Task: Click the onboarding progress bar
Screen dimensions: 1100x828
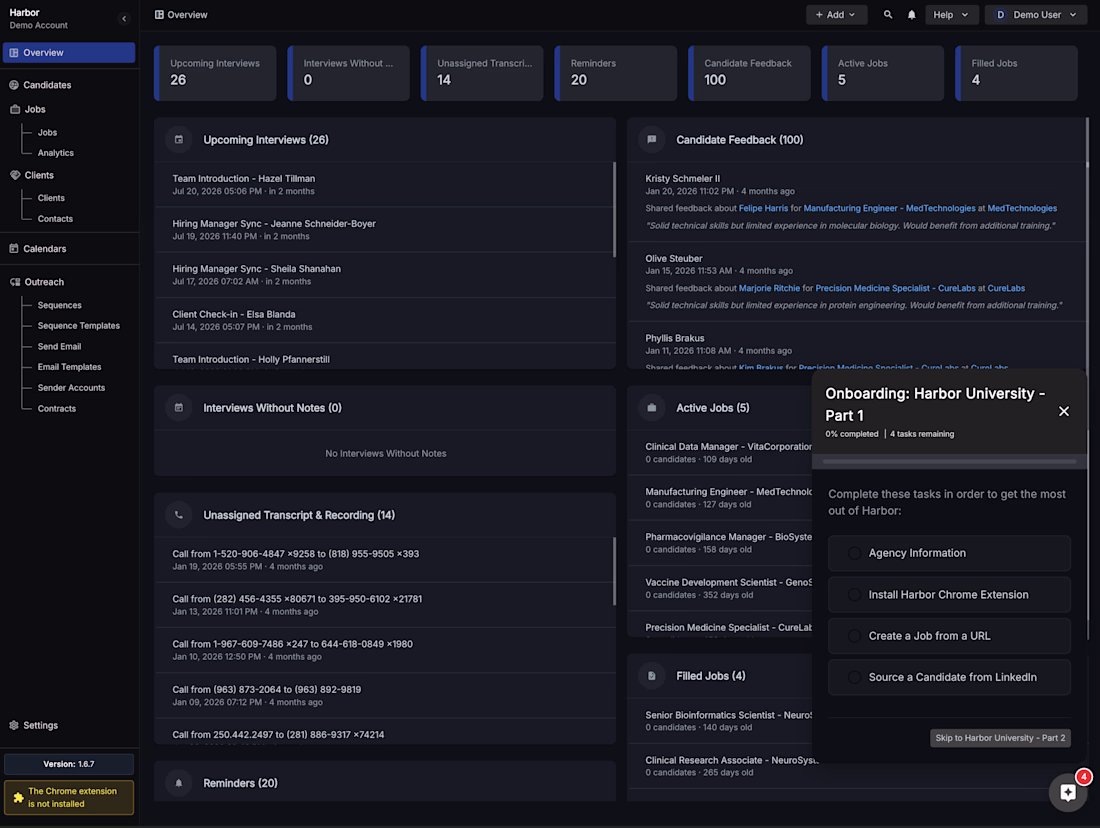Action: [x=949, y=462]
